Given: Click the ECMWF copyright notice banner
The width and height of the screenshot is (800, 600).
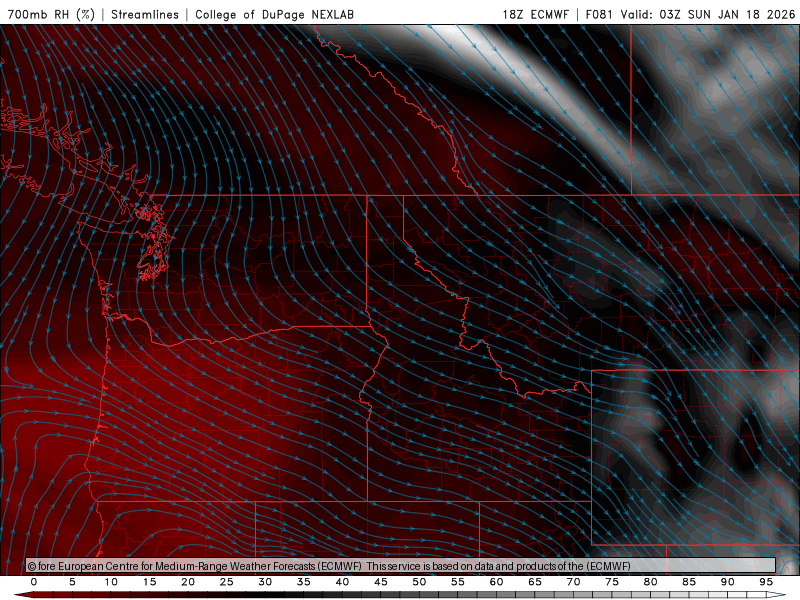Looking at the screenshot, I should tap(401, 566).
